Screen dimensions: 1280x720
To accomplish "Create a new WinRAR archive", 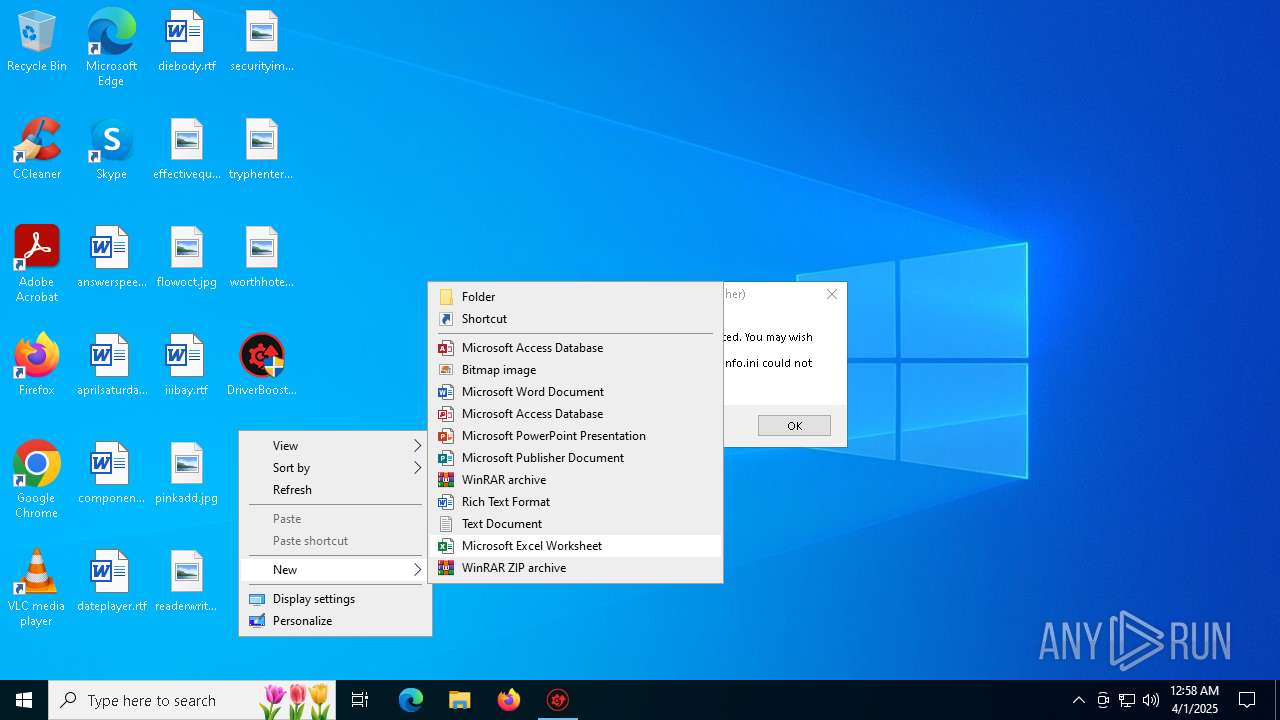I will (x=575, y=480).
